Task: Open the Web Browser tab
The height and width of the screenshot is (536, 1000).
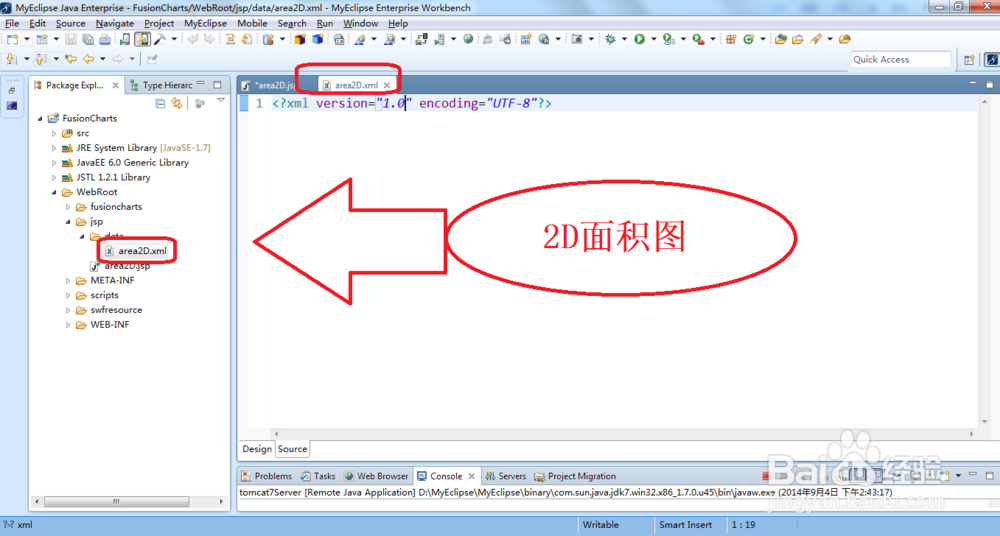Action: coord(376,476)
